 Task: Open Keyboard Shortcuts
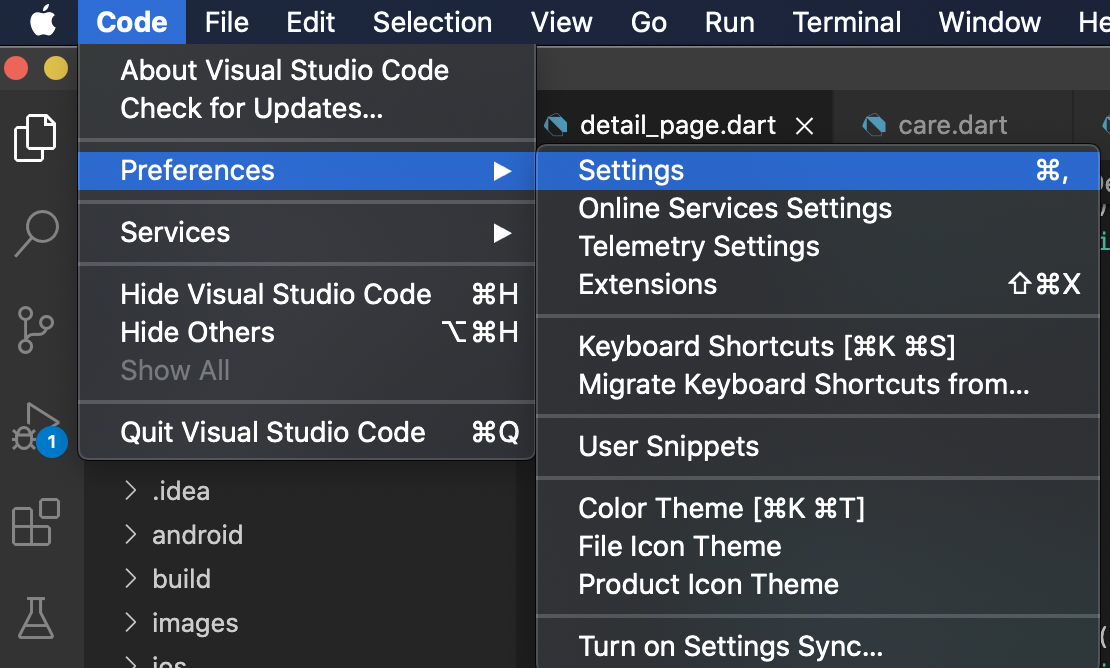tap(818, 347)
